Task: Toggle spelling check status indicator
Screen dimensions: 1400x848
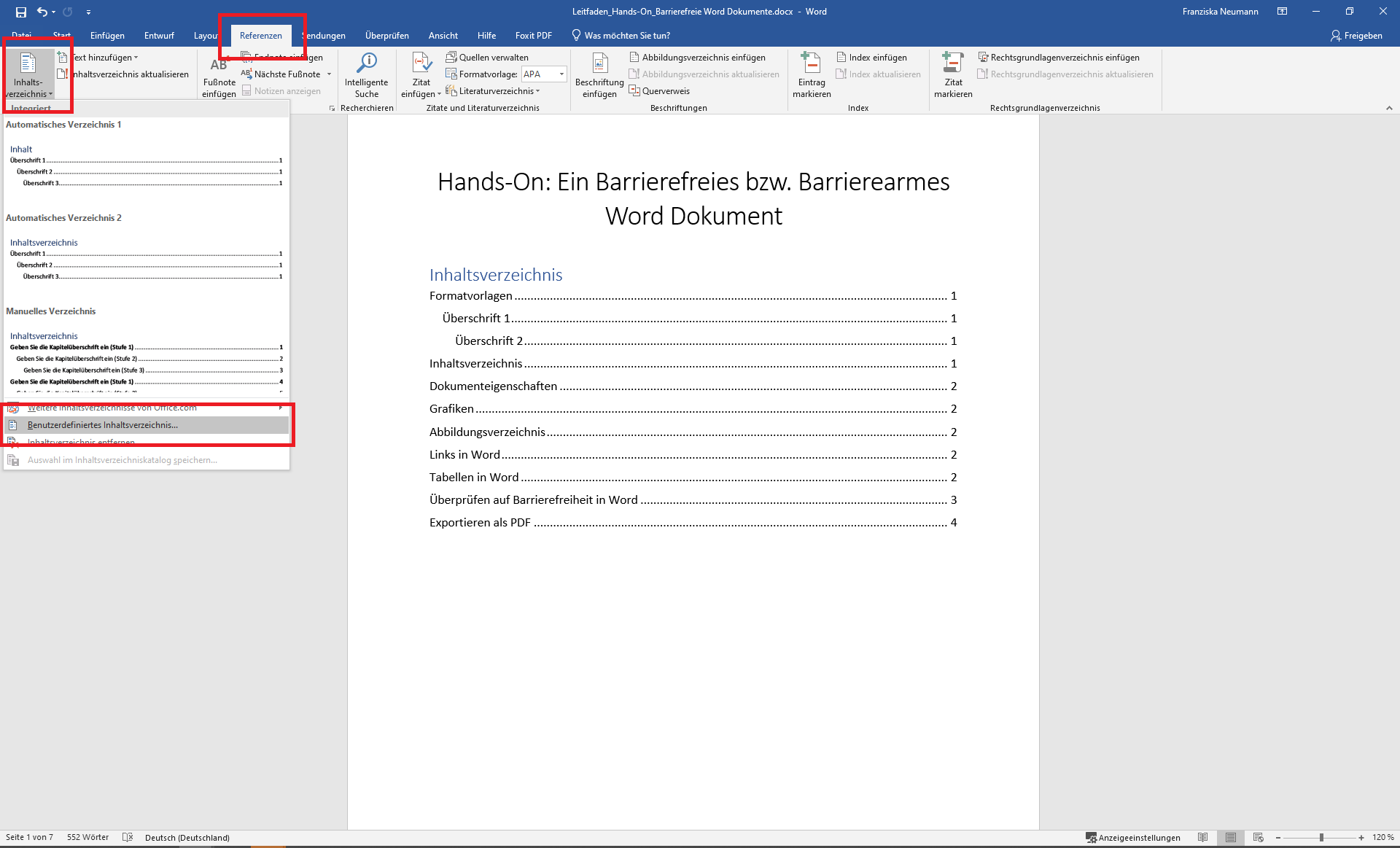Action: pos(128,837)
